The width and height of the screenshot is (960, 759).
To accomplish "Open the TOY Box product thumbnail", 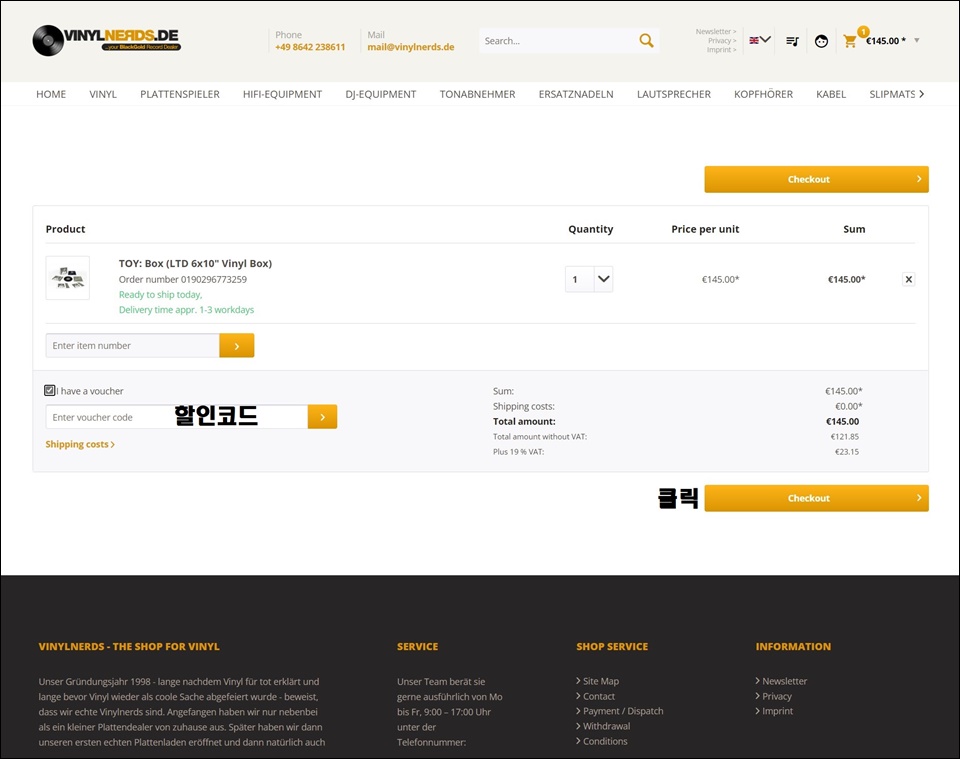I will [68, 278].
